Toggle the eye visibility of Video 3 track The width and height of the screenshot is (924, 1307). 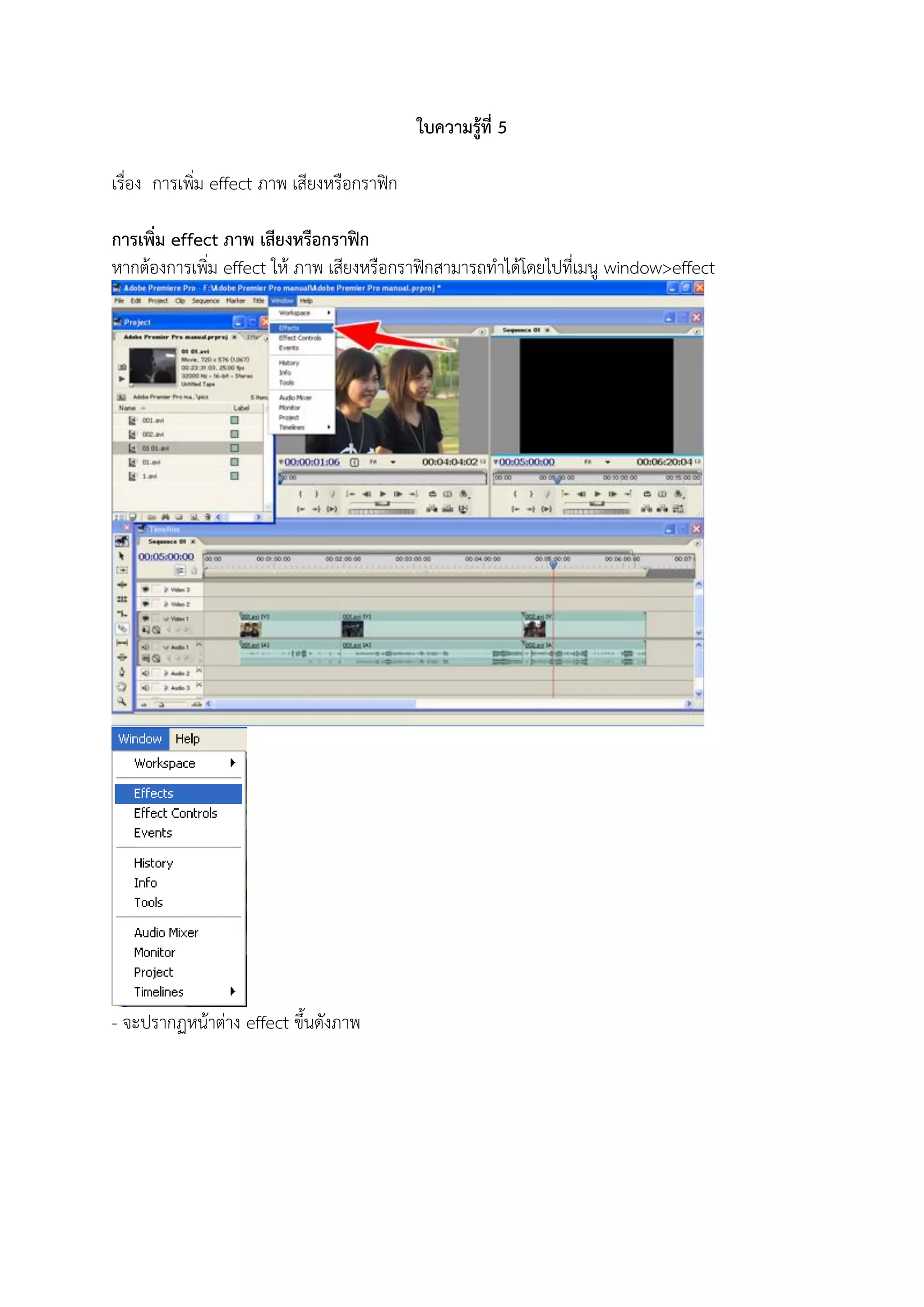146,589
